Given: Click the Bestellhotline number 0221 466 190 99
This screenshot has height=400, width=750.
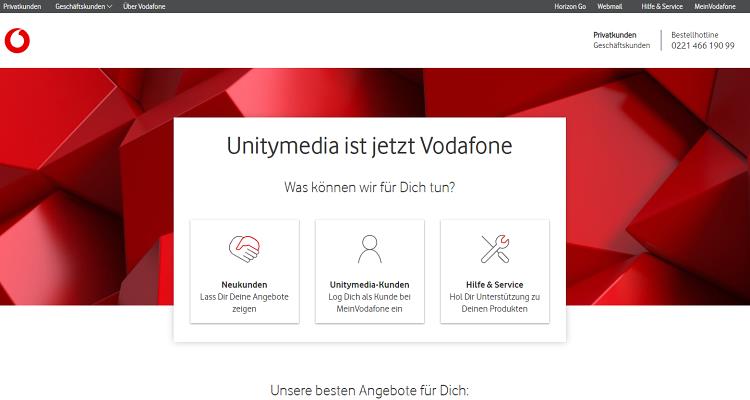Looking at the screenshot, I should pyautogui.click(x=703, y=46).
